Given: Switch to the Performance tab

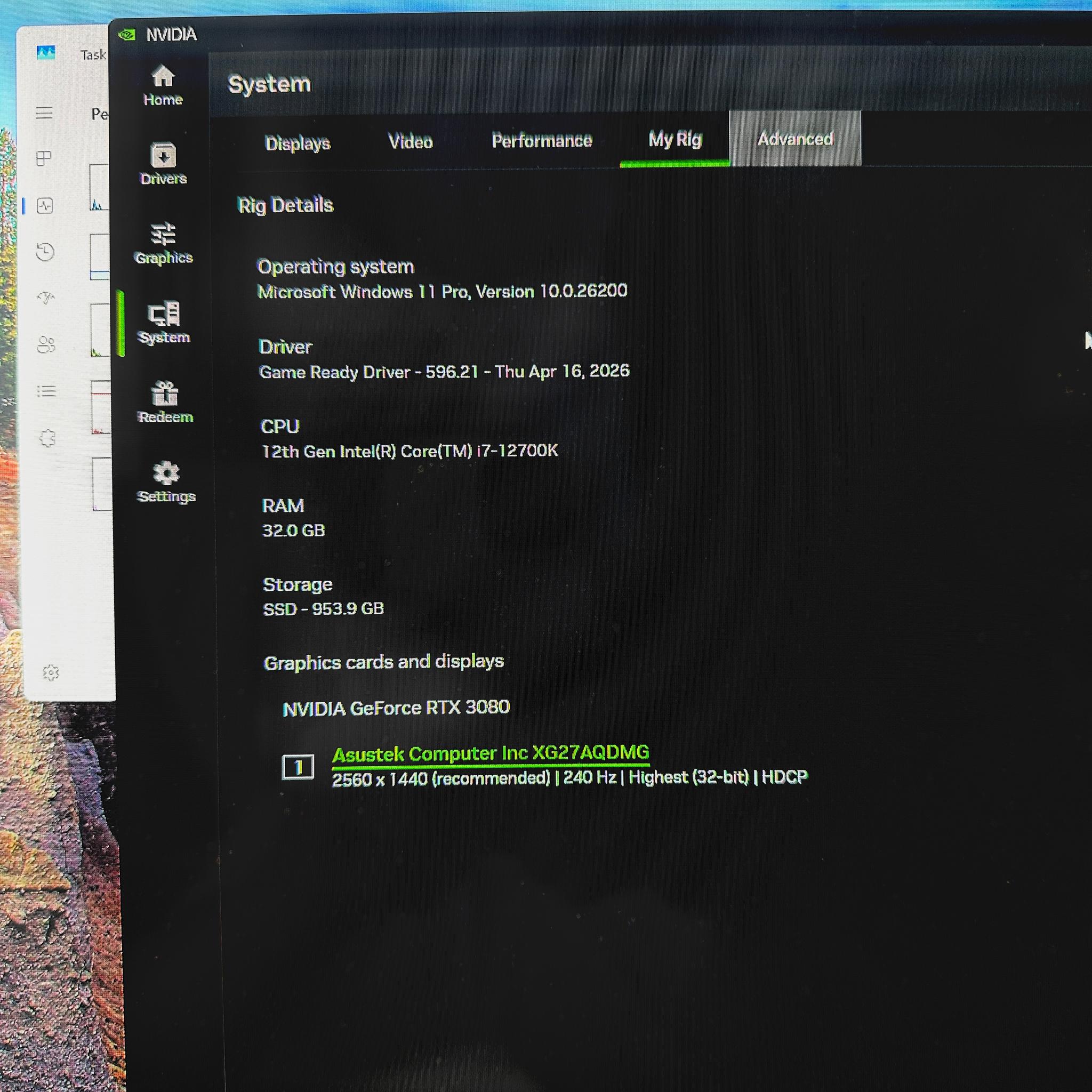Looking at the screenshot, I should click(542, 140).
